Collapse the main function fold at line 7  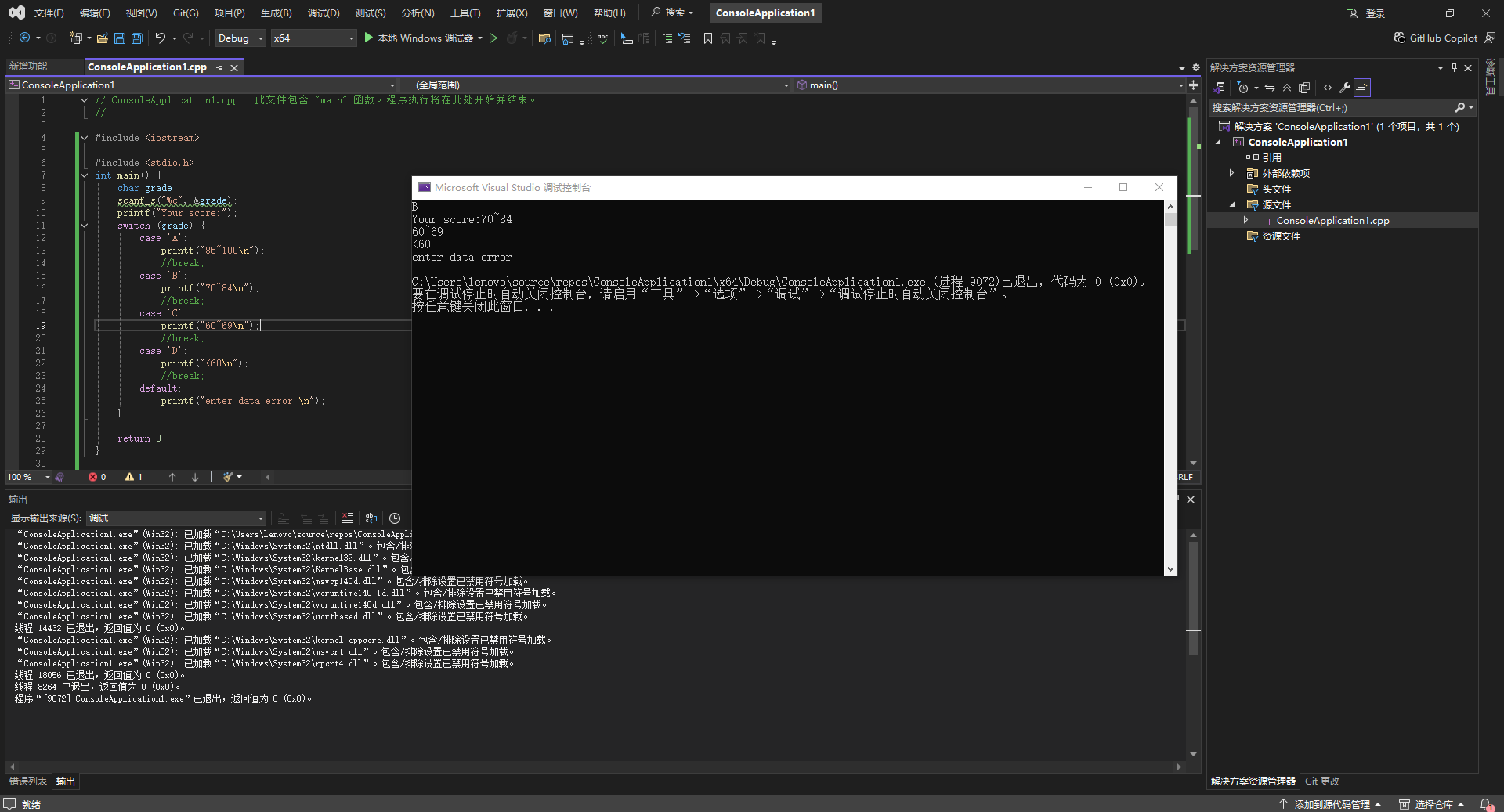pyautogui.click(x=84, y=175)
